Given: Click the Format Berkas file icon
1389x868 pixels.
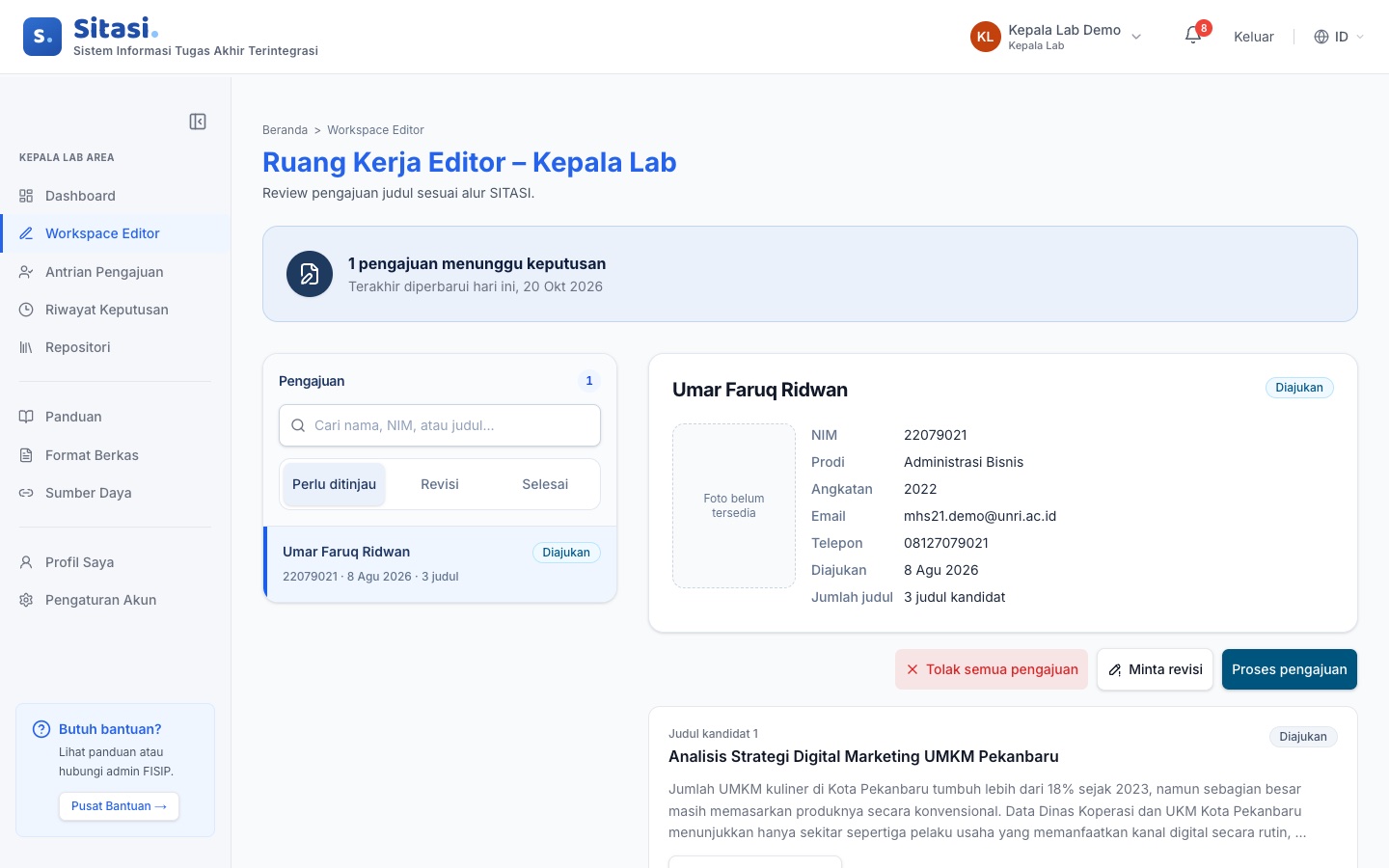Looking at the screenshot, I should [x=26, y=455].
